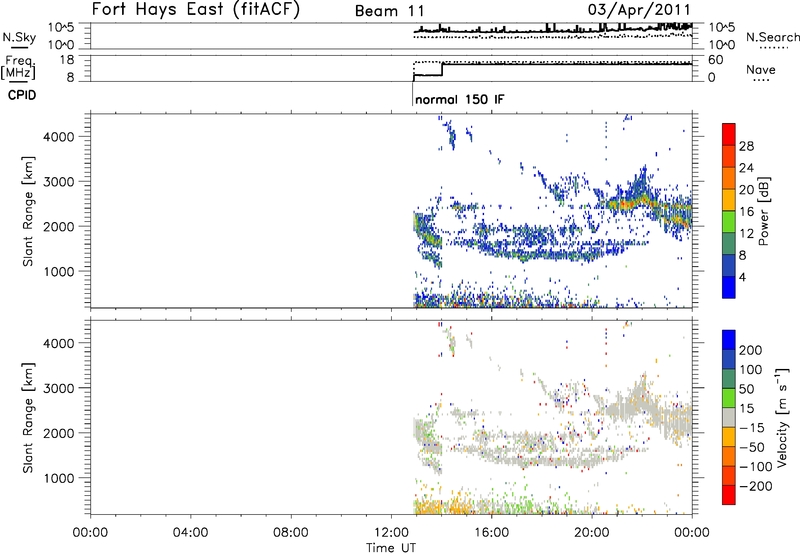Click the '4' tick on power colorbar
The image size is (800, 554).
pyautogui.click(x=742, y=277)
